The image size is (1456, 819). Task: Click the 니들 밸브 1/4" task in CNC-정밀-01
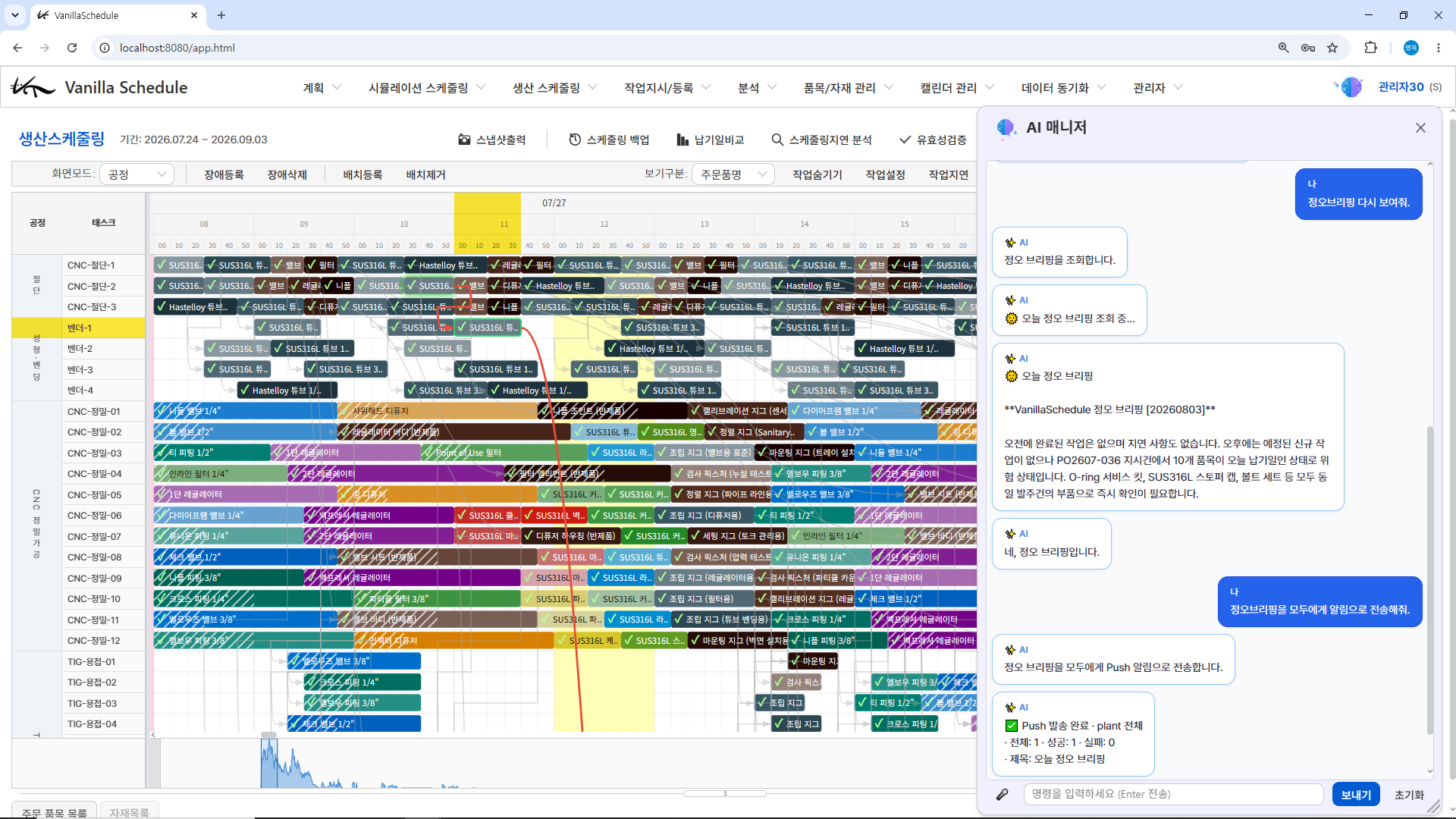coord(245,411)
